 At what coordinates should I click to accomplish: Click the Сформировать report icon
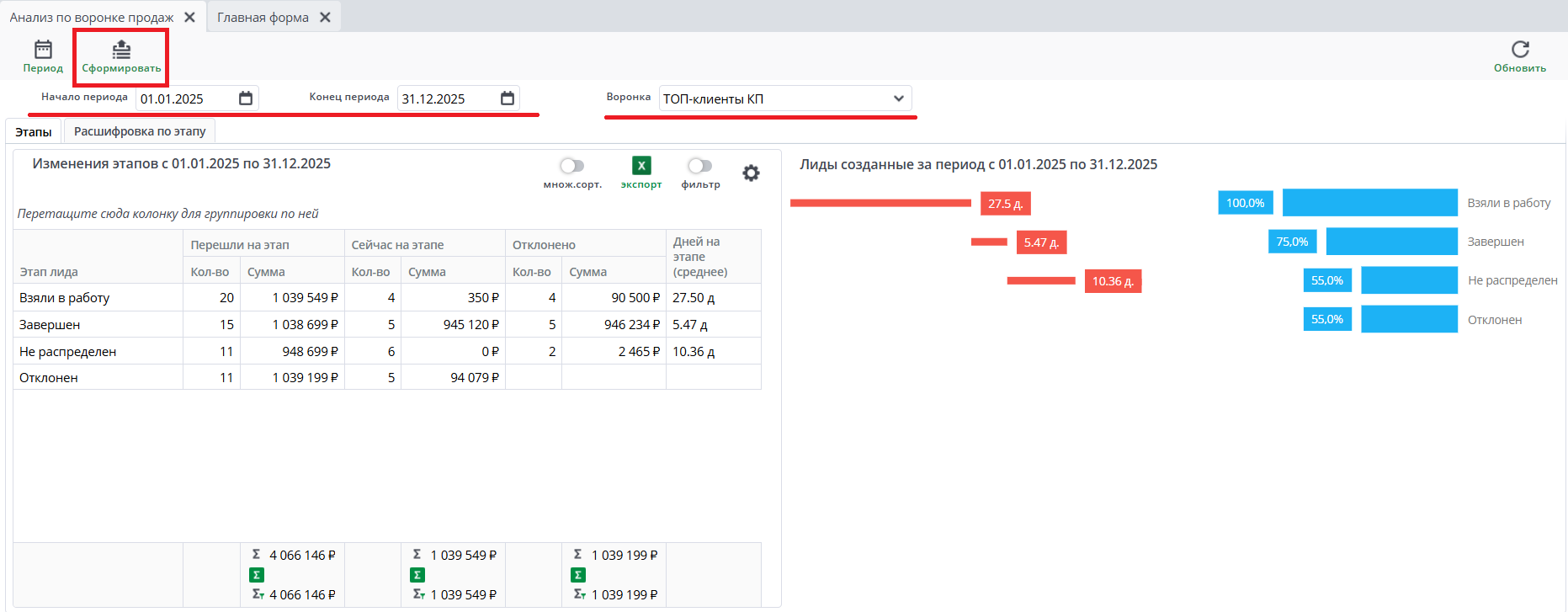pos(121,50)
